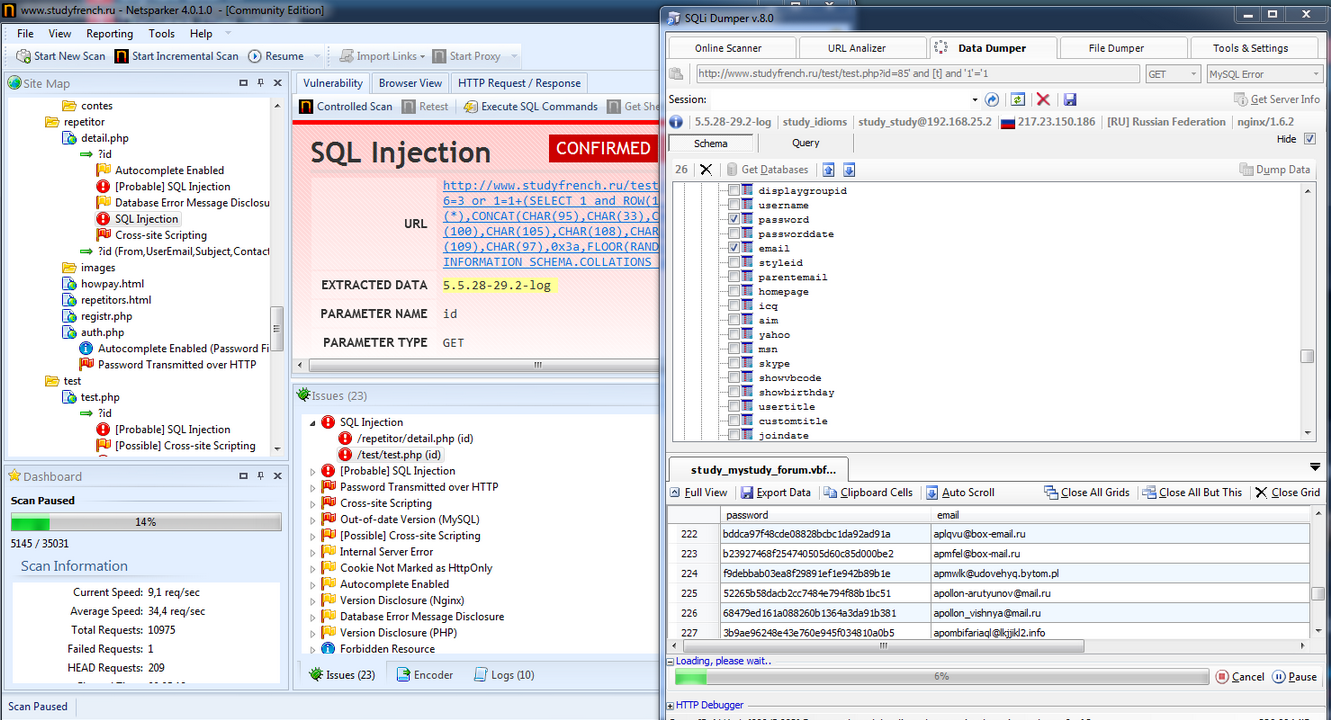Expand Password Transmitted over HTTP issue group
1331x720 pixels.
[313, 487]
